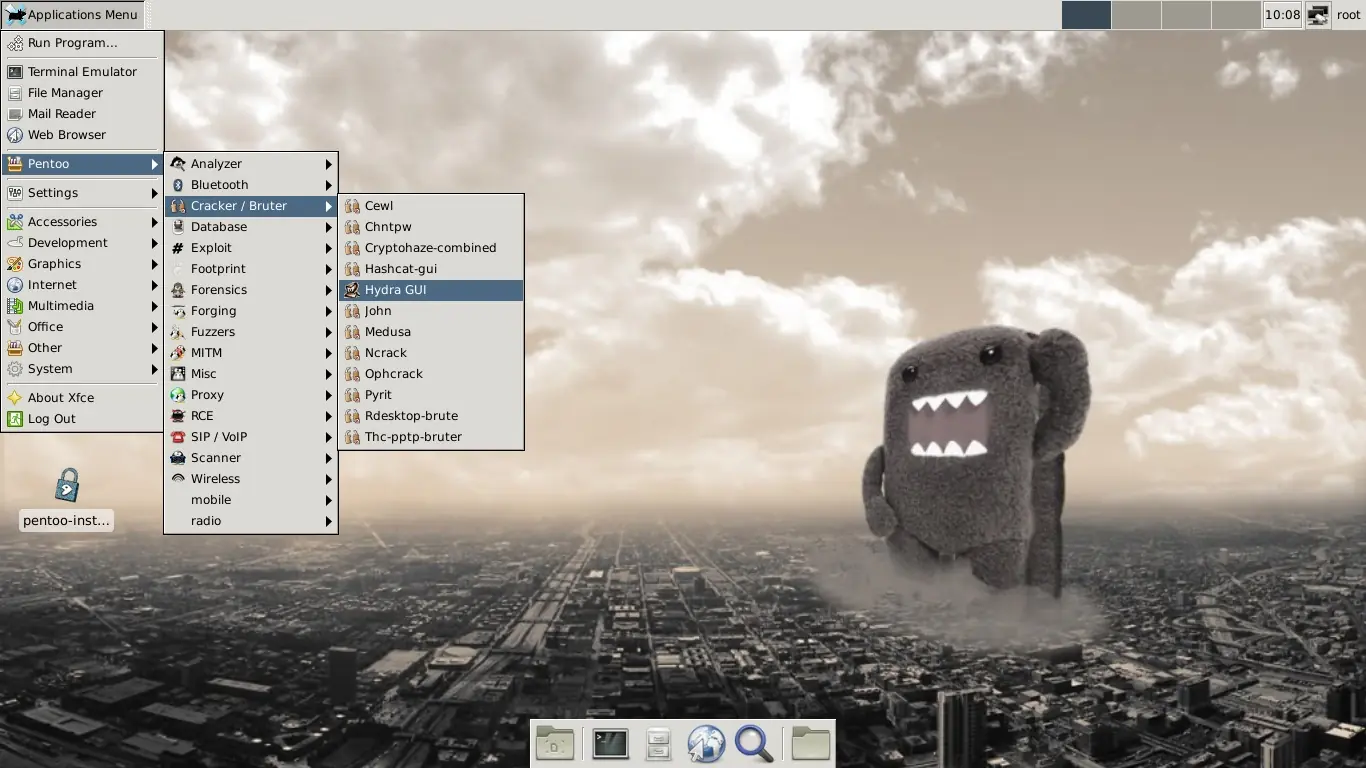
Task: Open the Misc menu category
Action: tap(251, 374)
